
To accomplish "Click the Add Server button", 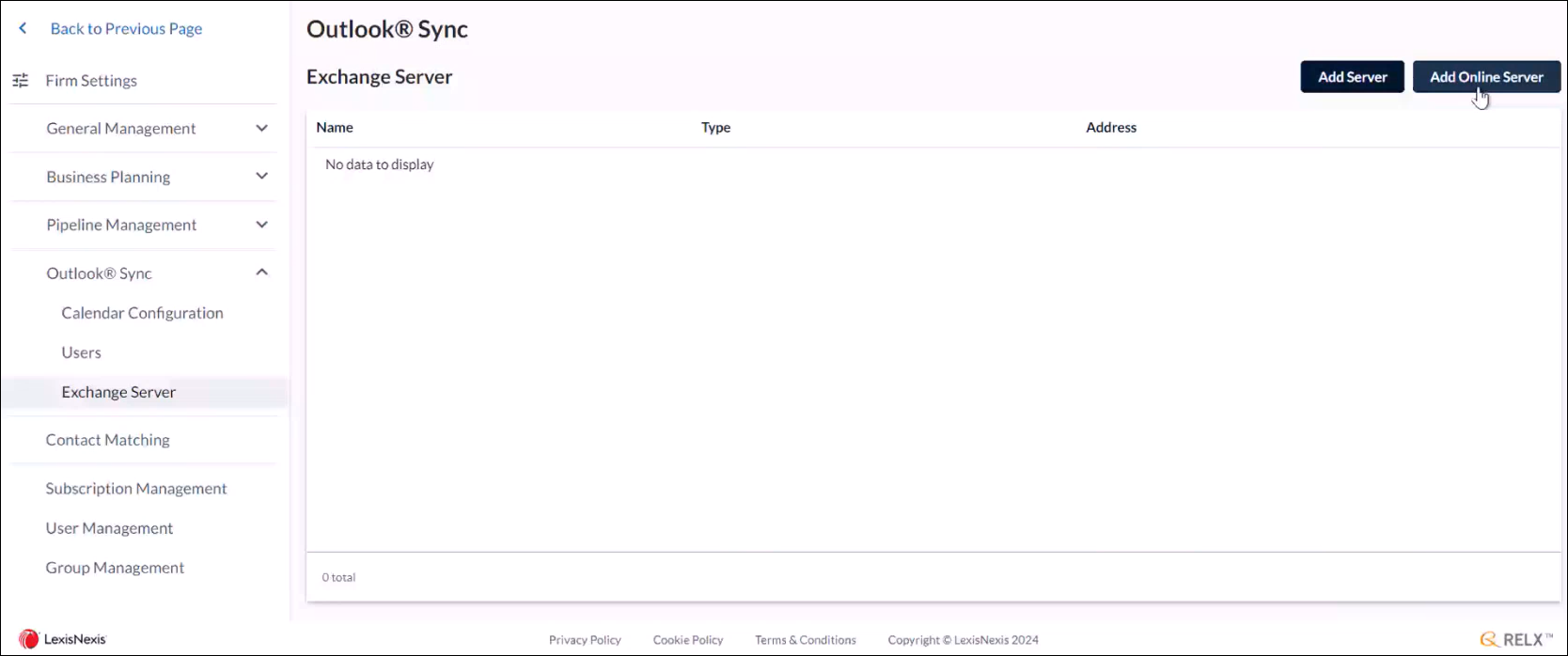I will click(x=1352, y=77).
